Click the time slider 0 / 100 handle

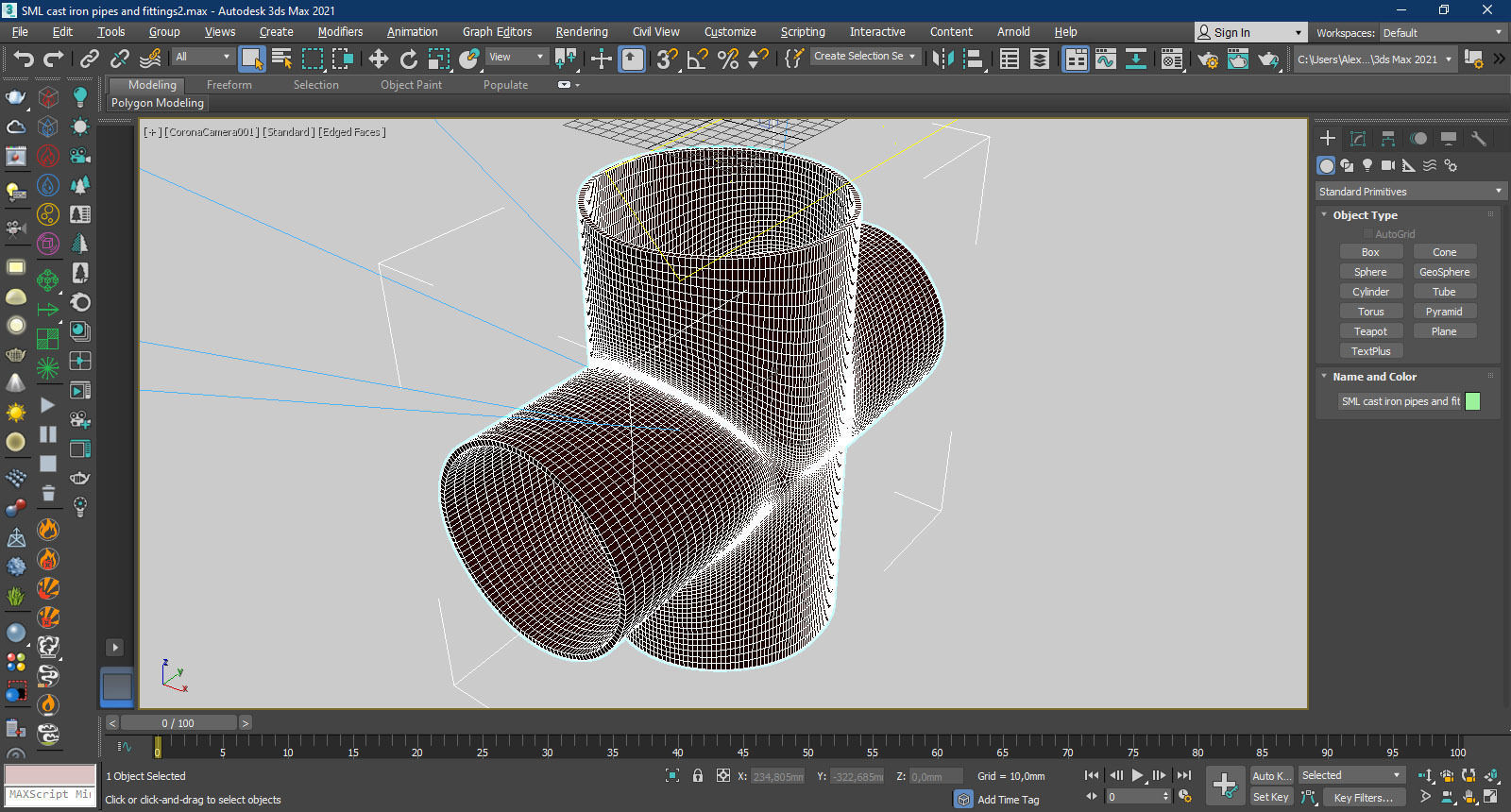pyautogui.click(x=178, y=723)
